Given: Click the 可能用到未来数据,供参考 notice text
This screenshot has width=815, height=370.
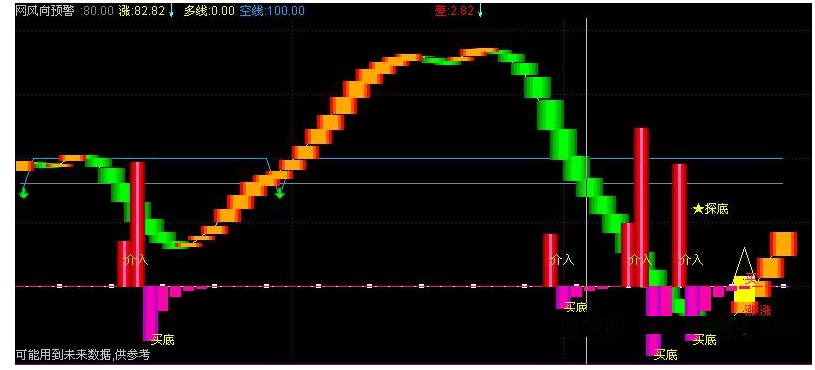Looking at the screenshot, I should point(83,355).
